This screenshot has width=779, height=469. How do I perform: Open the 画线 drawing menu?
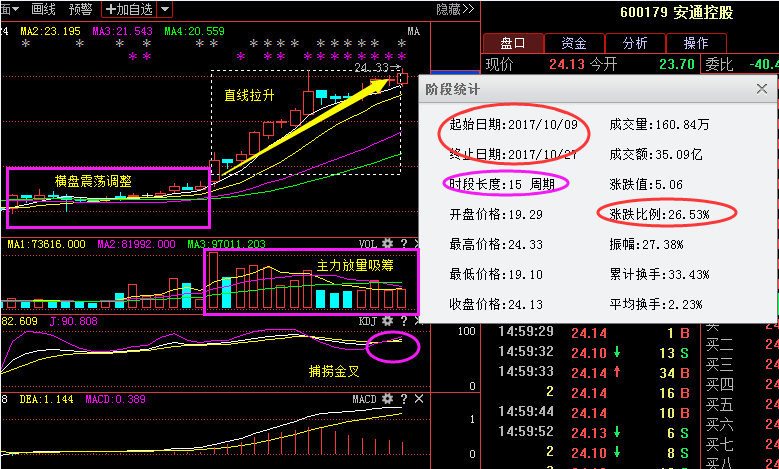[43, 9]
